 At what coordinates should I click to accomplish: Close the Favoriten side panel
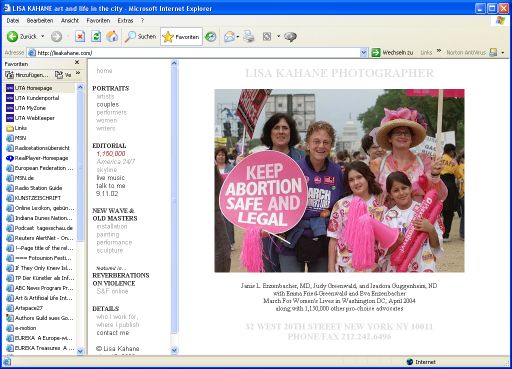pos(77,62)
